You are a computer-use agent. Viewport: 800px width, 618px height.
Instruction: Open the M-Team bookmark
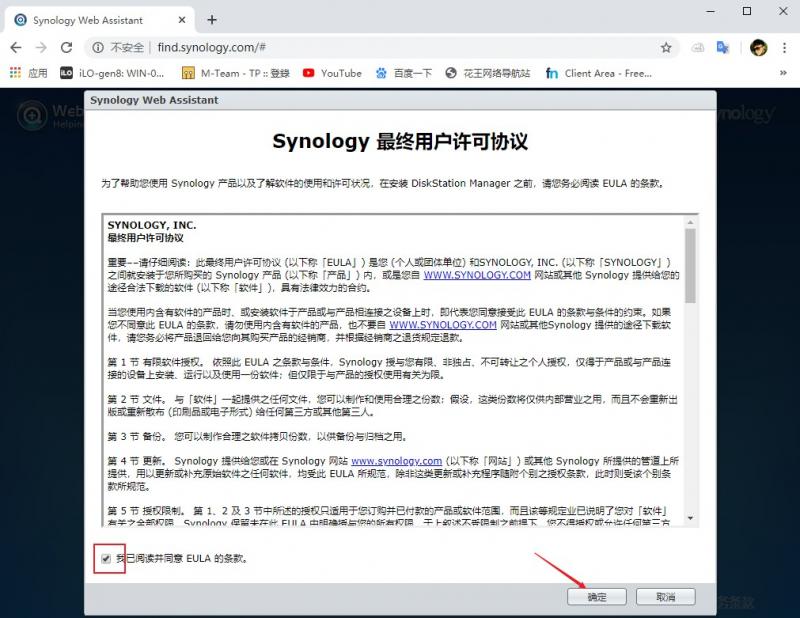(x=236, y=73)
